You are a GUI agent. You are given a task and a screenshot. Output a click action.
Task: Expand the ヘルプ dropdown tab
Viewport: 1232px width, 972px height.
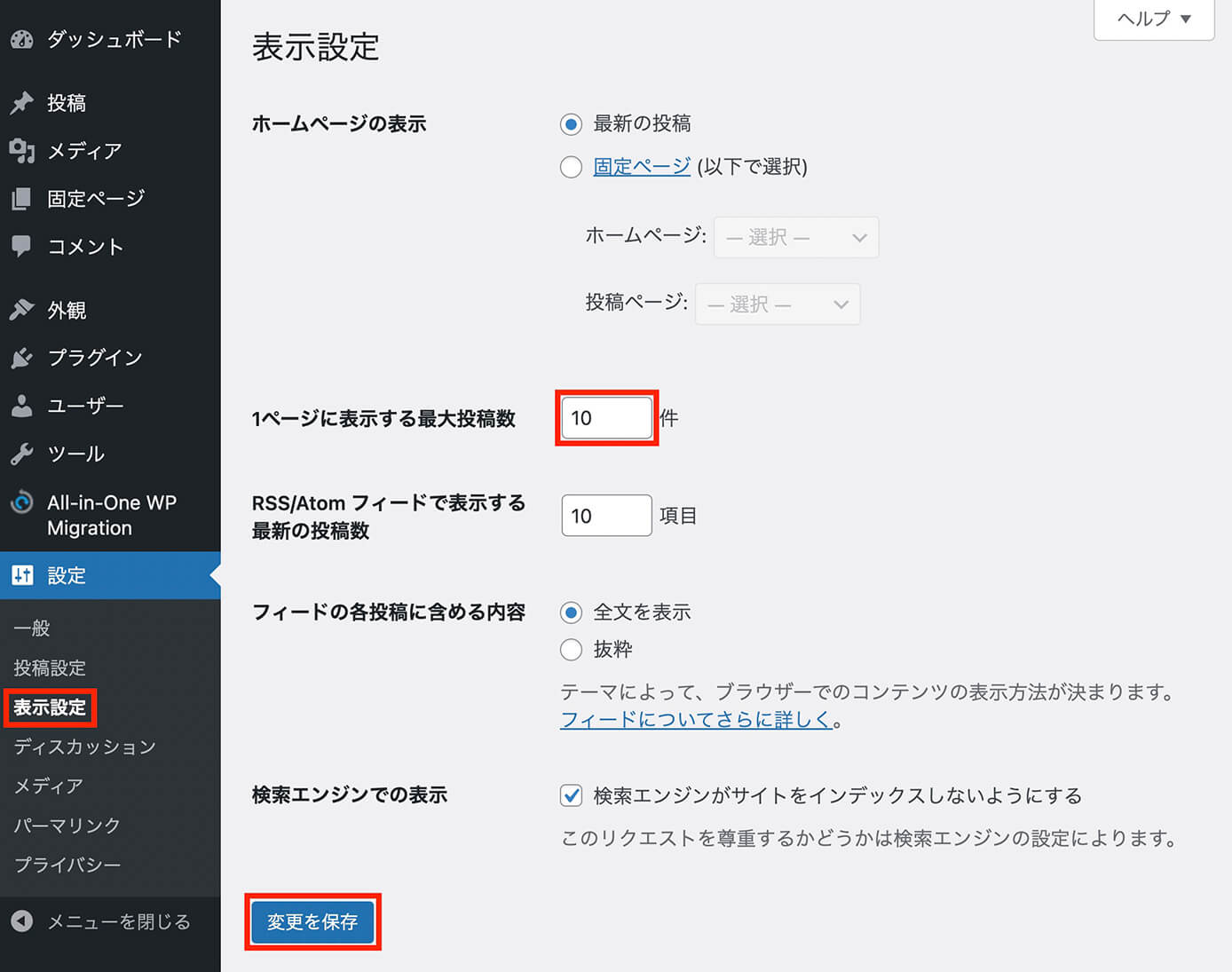point(1154,19)
